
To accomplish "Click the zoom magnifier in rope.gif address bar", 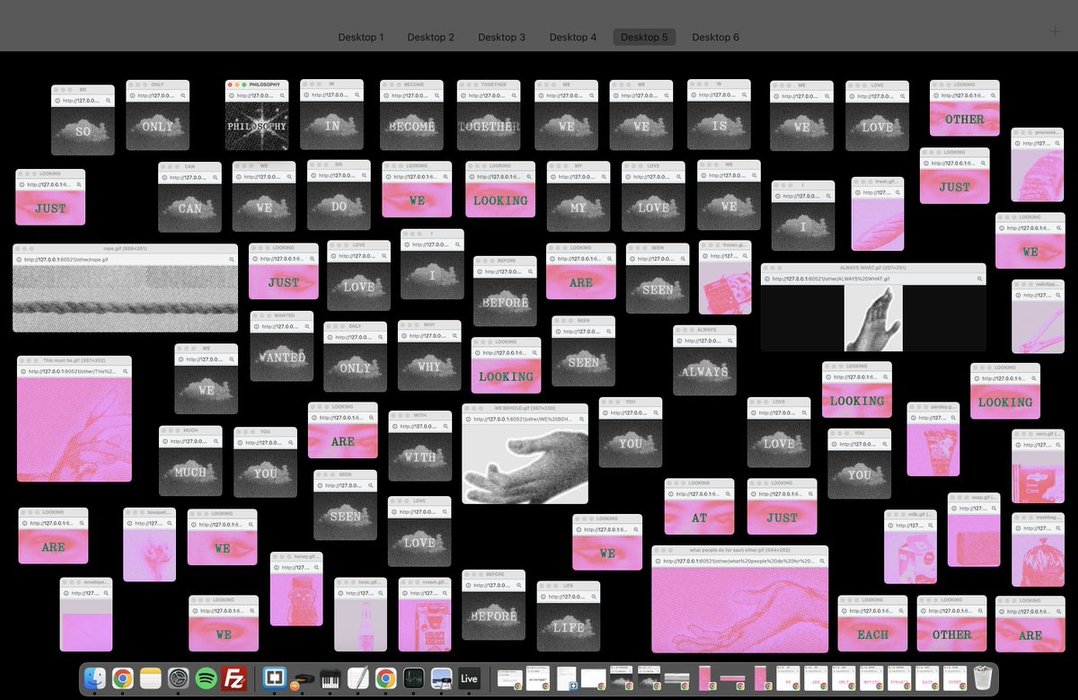I will click(231, 259).
